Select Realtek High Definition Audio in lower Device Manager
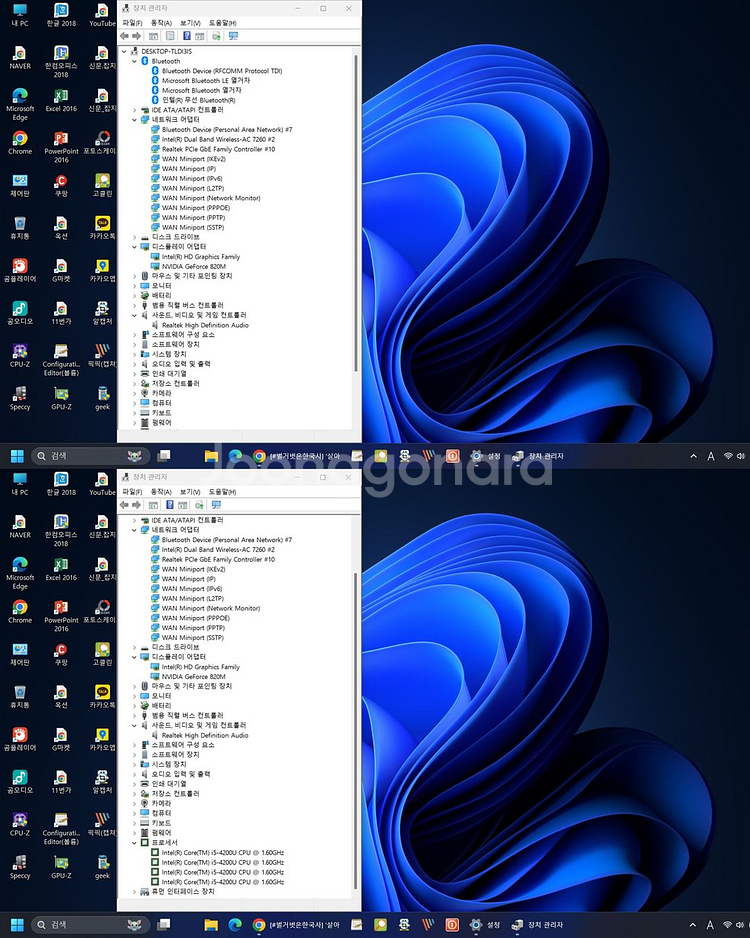This screenshot has height=938, width=750. pyautogui.click(x=205, y=735)
